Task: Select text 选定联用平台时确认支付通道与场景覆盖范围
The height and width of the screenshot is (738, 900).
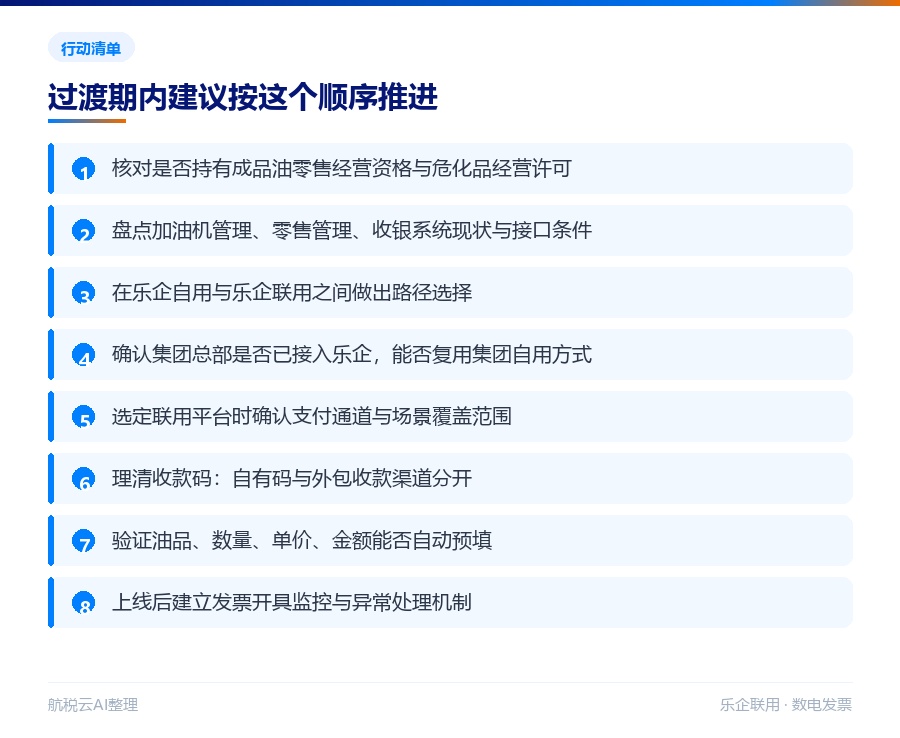Action: pyautogui.click(x=312, y=417)
